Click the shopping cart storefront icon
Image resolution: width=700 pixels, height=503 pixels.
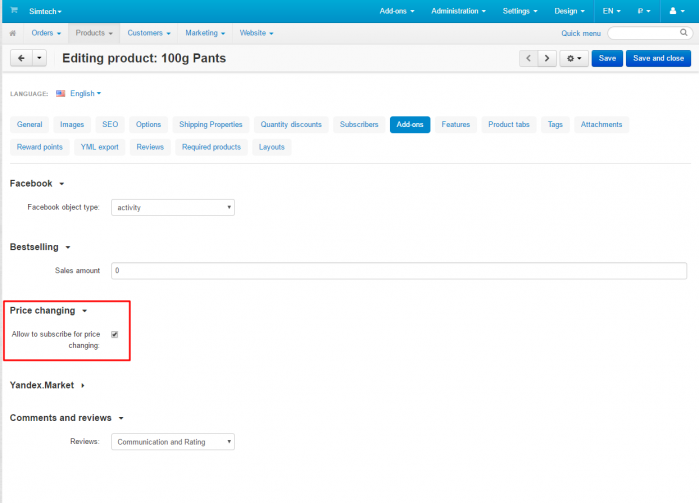(14, 10)
